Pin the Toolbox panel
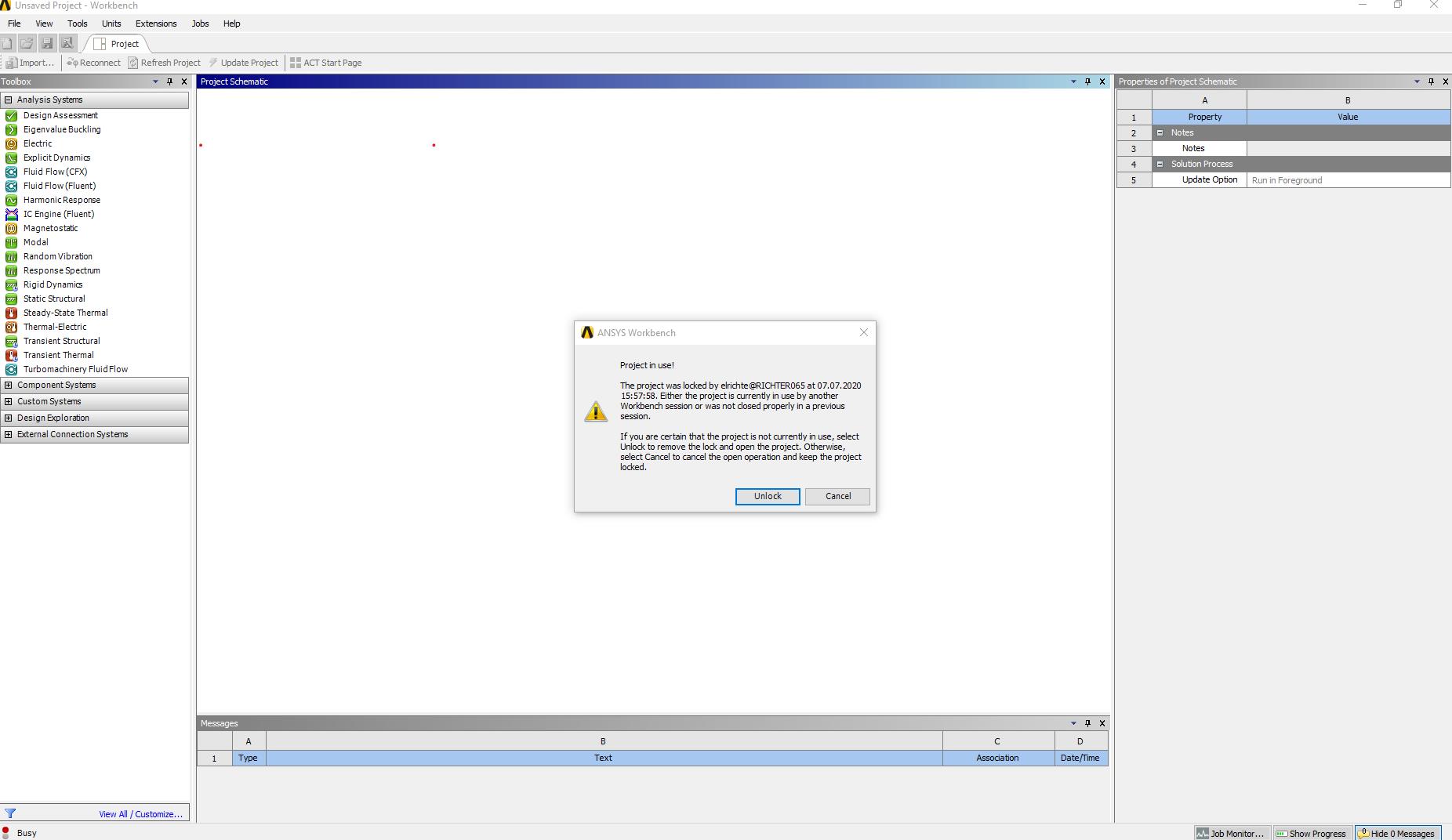This screenshot has width=1452, height=840. click(x=169, y=81)
